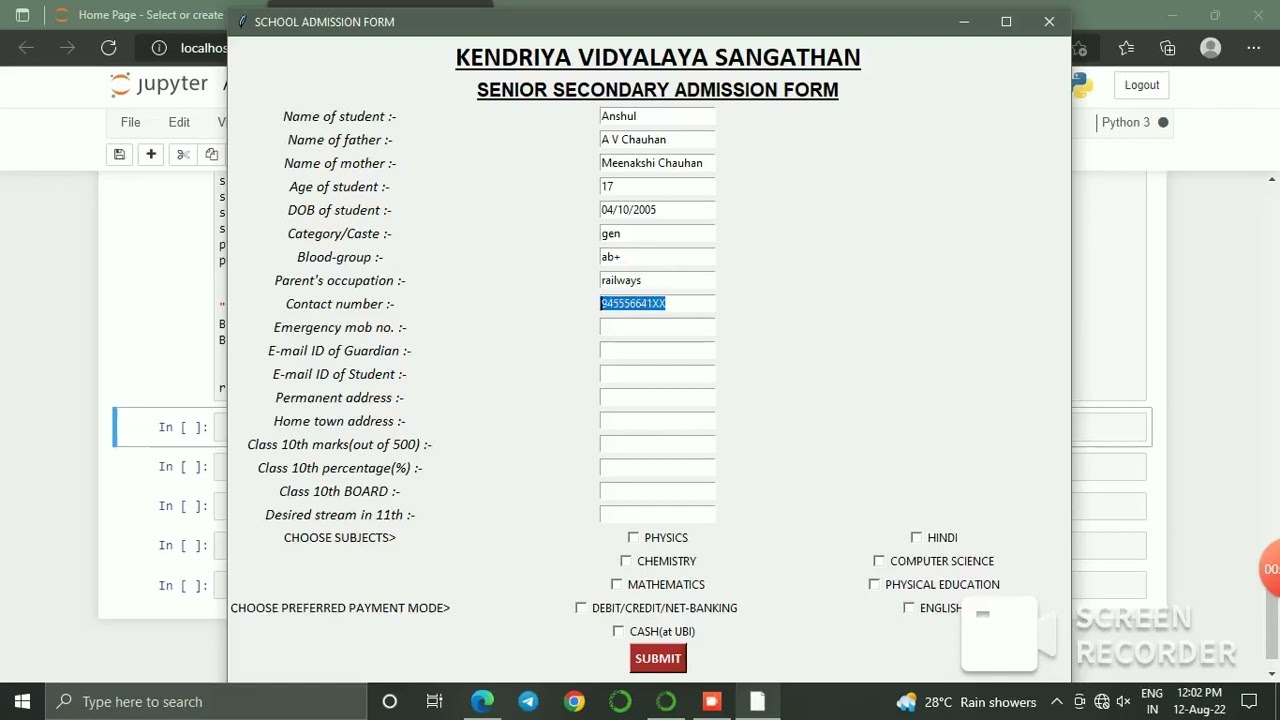
Task: Tick the HINDI subject checkbox
Action: point(916,538)
